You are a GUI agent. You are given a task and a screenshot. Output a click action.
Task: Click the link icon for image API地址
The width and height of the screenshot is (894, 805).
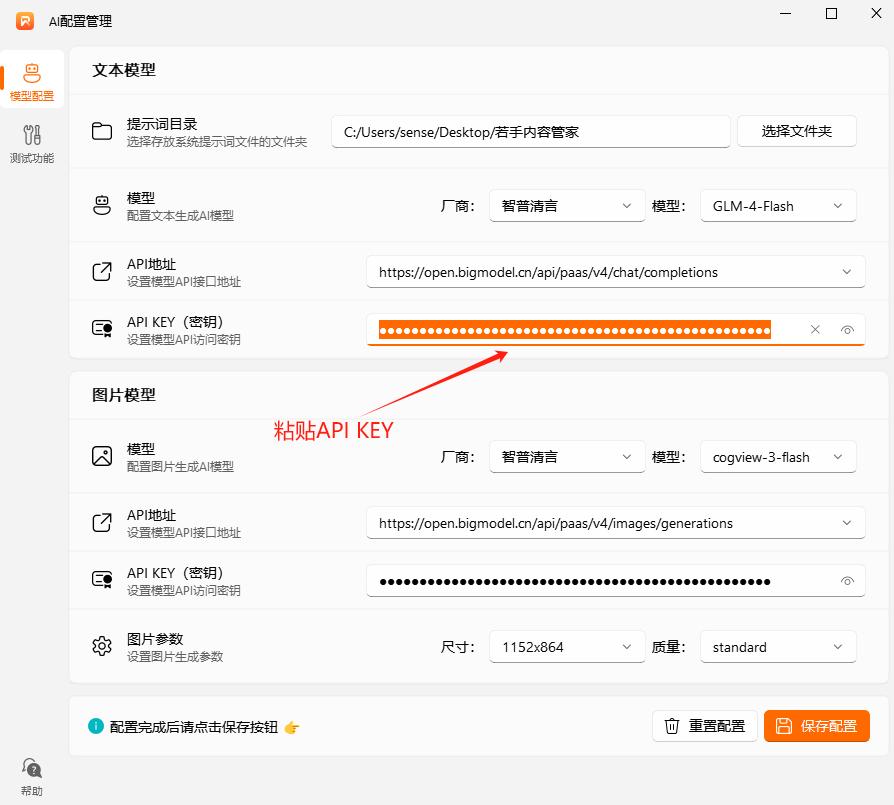pos(101,522)
